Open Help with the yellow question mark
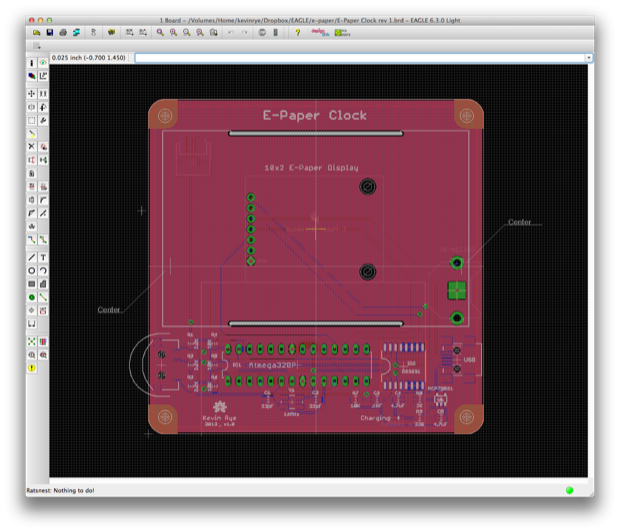 click(297, 32)
